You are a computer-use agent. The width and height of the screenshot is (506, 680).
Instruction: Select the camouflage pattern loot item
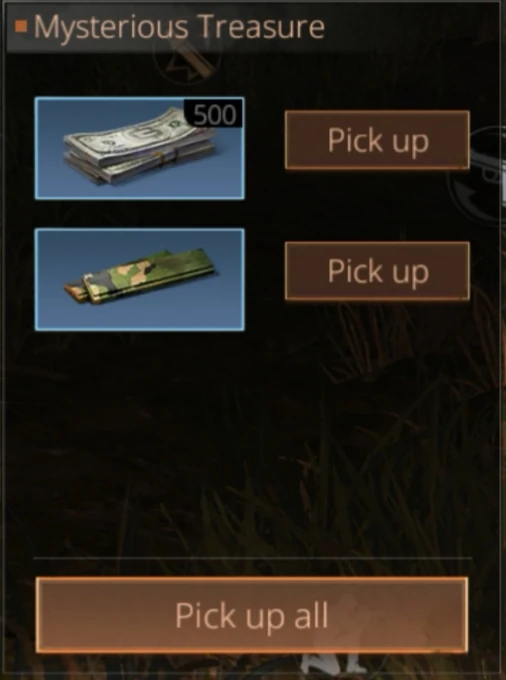point(140,280)
